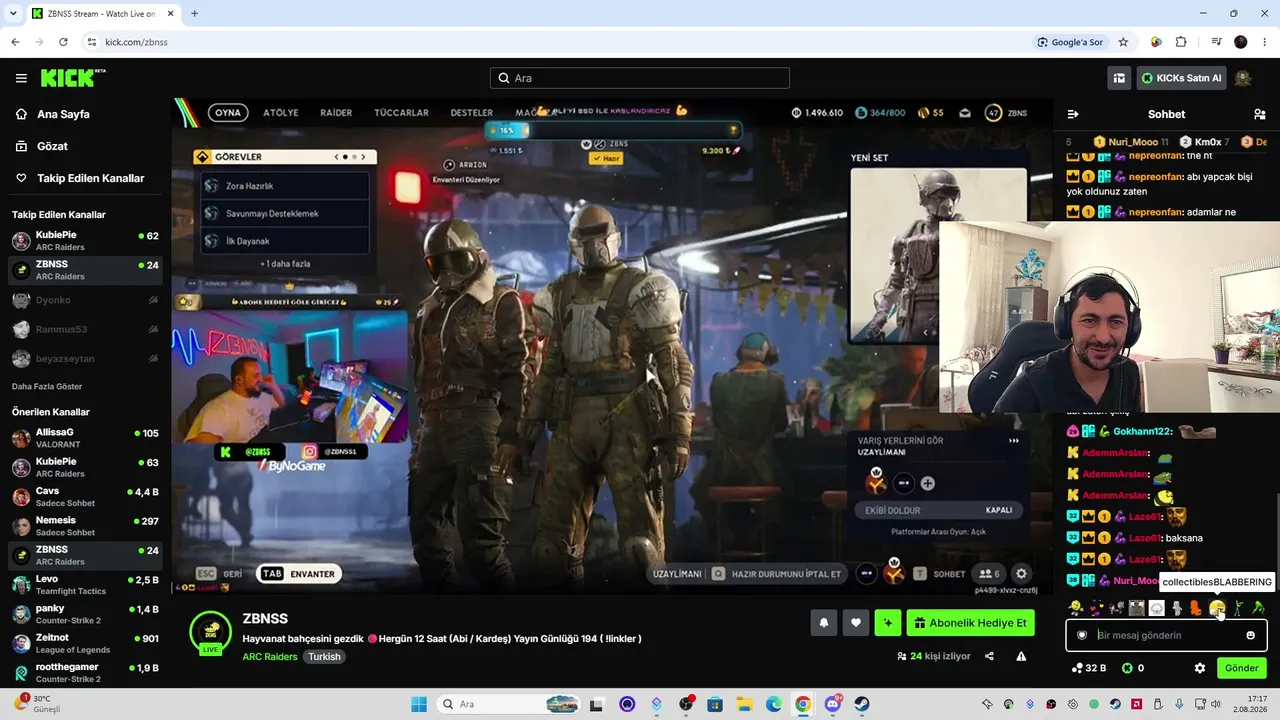Insert the multicolor hearts emote
1280x720 pixels.
click(1095, 608)
